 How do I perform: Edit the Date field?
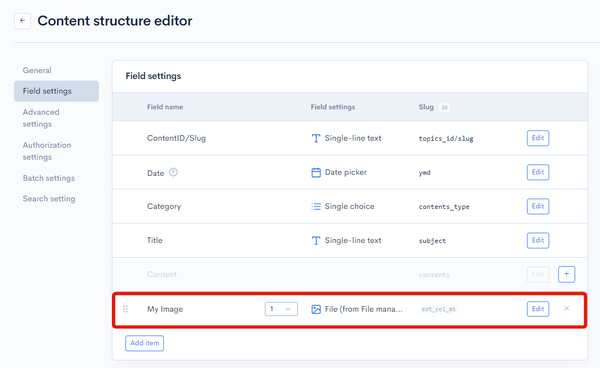(x=538, y=172)
